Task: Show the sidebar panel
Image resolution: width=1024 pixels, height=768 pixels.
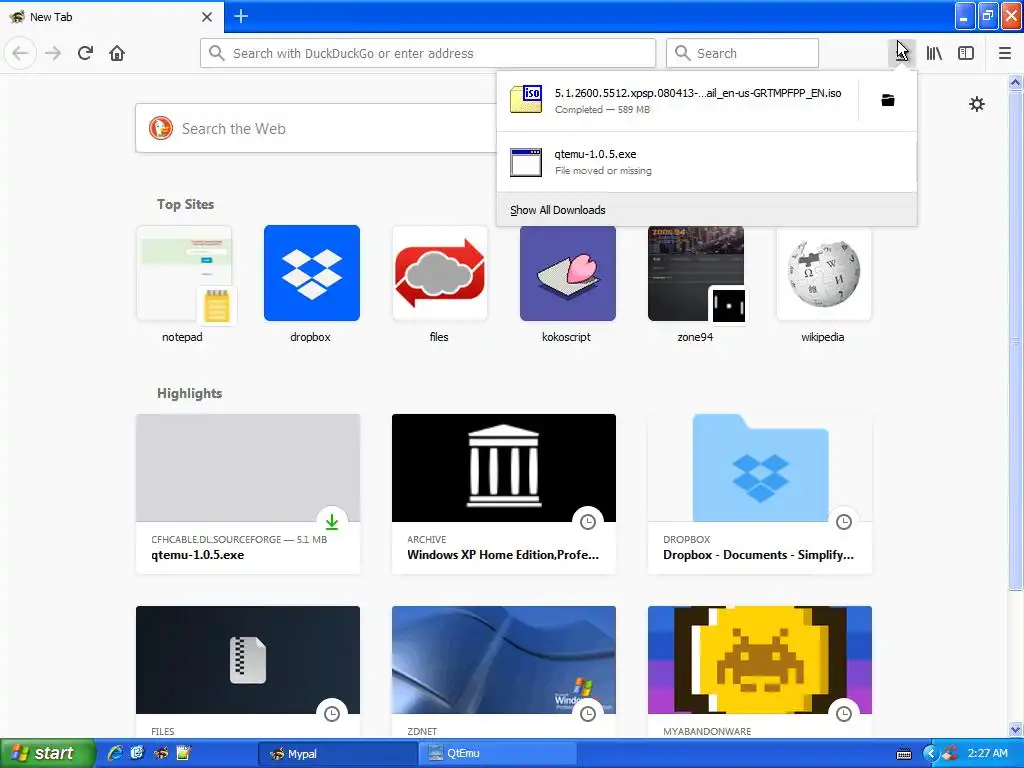Action: pyautogui.click(x=966, y=53)
